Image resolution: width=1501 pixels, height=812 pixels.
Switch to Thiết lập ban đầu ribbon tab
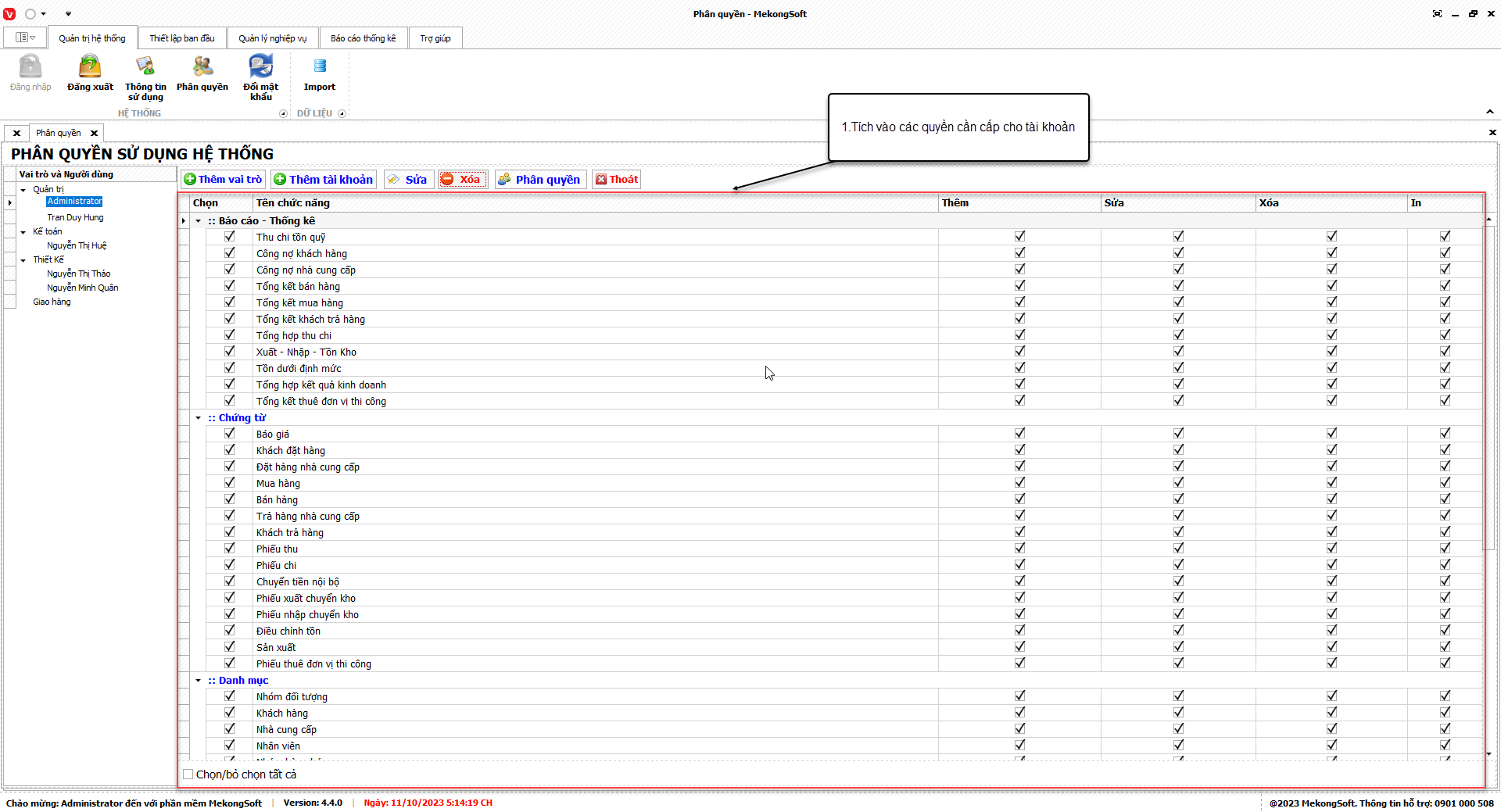coord(182,38)
